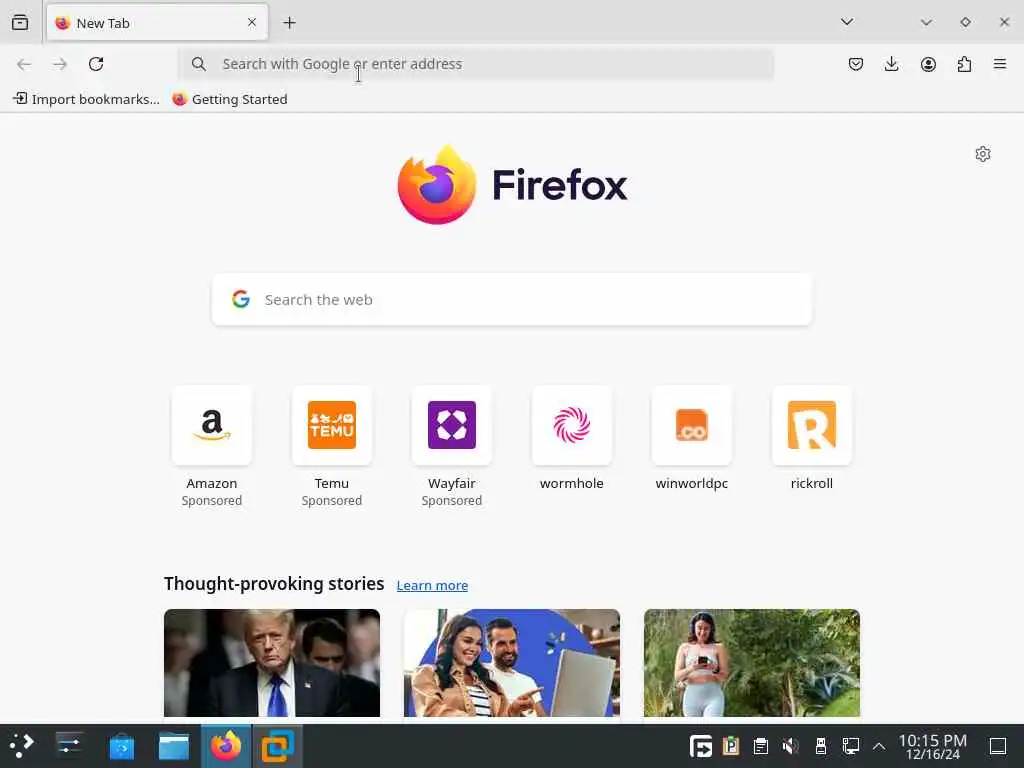Click Learn more link beside stories heading
This screenshot has width=1024, height=768.
[432, 585]
